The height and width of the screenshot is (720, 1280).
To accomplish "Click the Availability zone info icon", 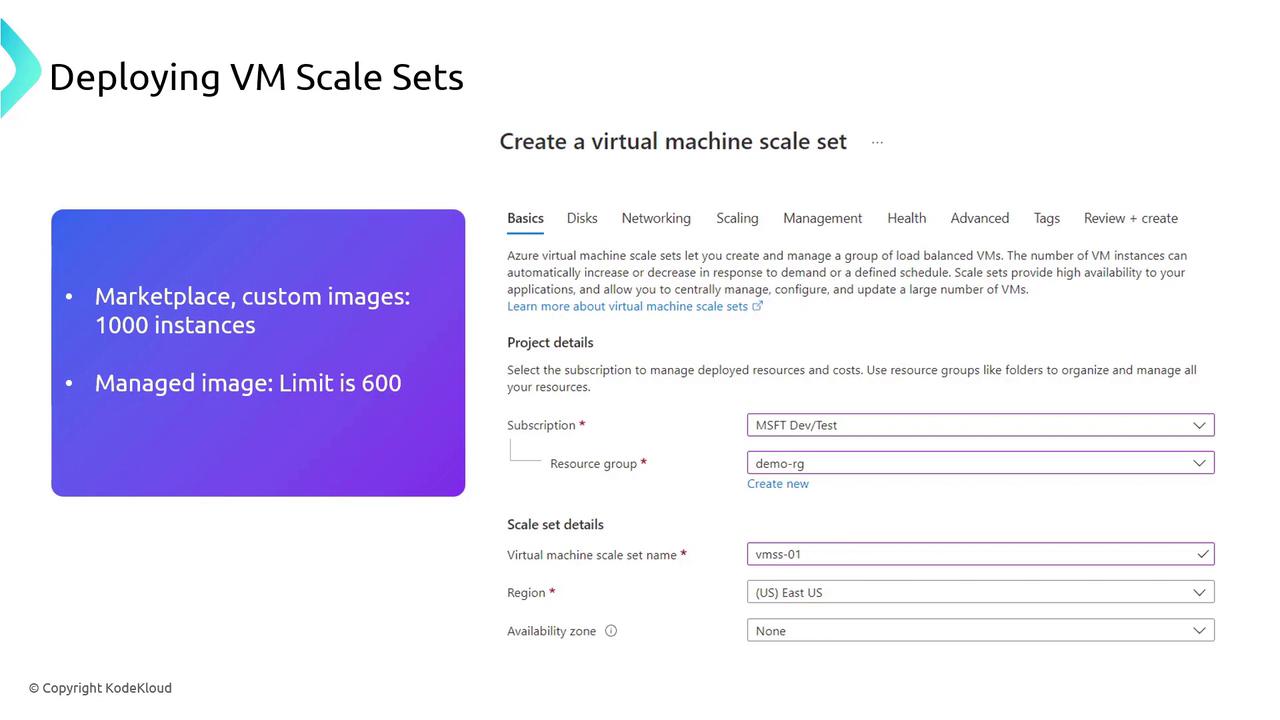I will click(x=611, y=631).
